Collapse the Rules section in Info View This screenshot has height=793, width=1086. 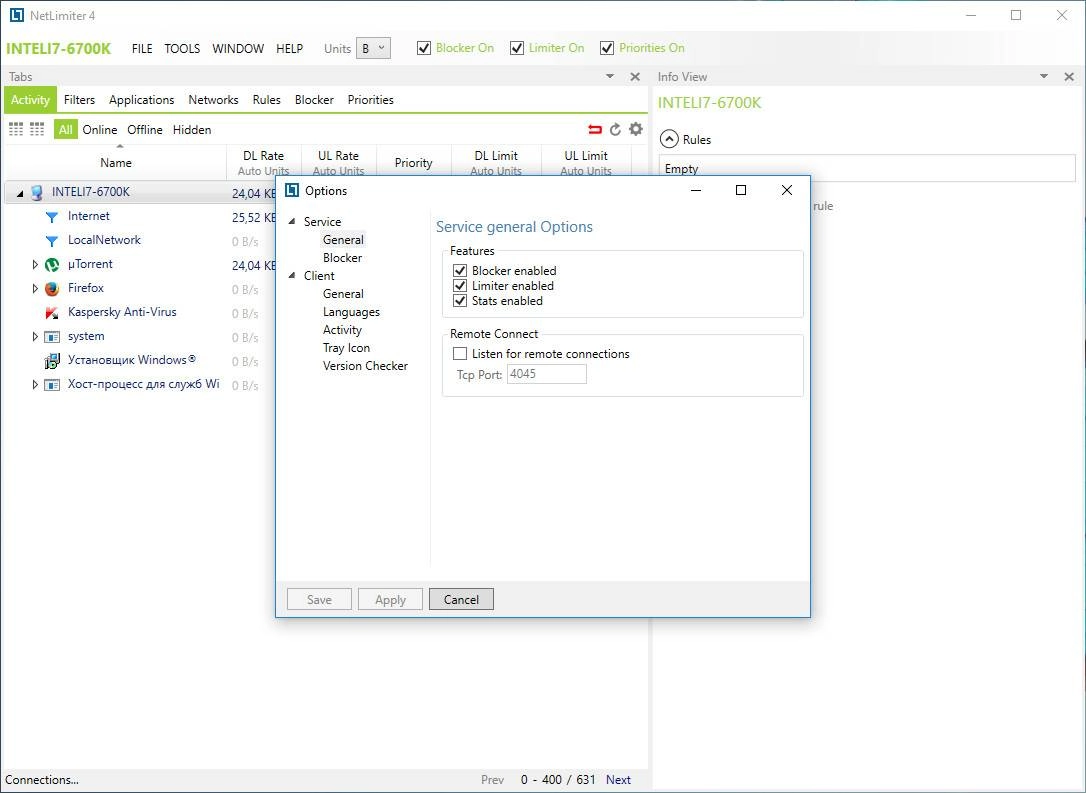point(669,139)
